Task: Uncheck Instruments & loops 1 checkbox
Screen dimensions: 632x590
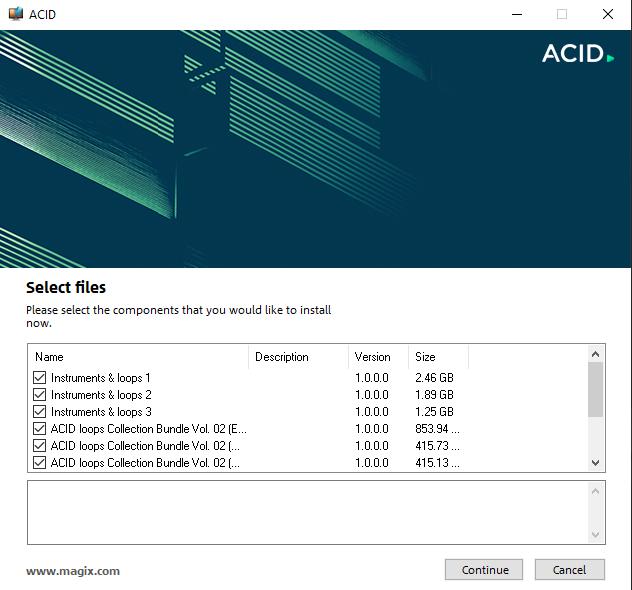Action: (x=40, y=378)
